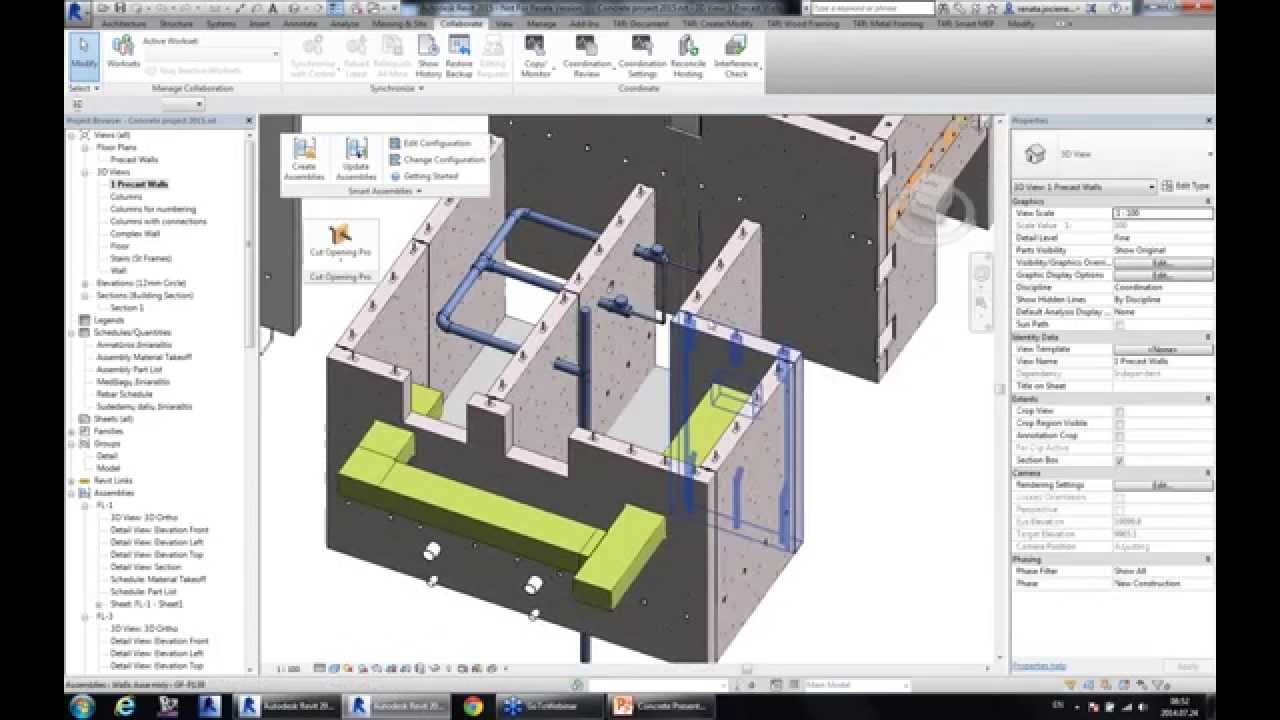
Task: Uncheck the Section Box option
Action: [x=1120, y=459]
